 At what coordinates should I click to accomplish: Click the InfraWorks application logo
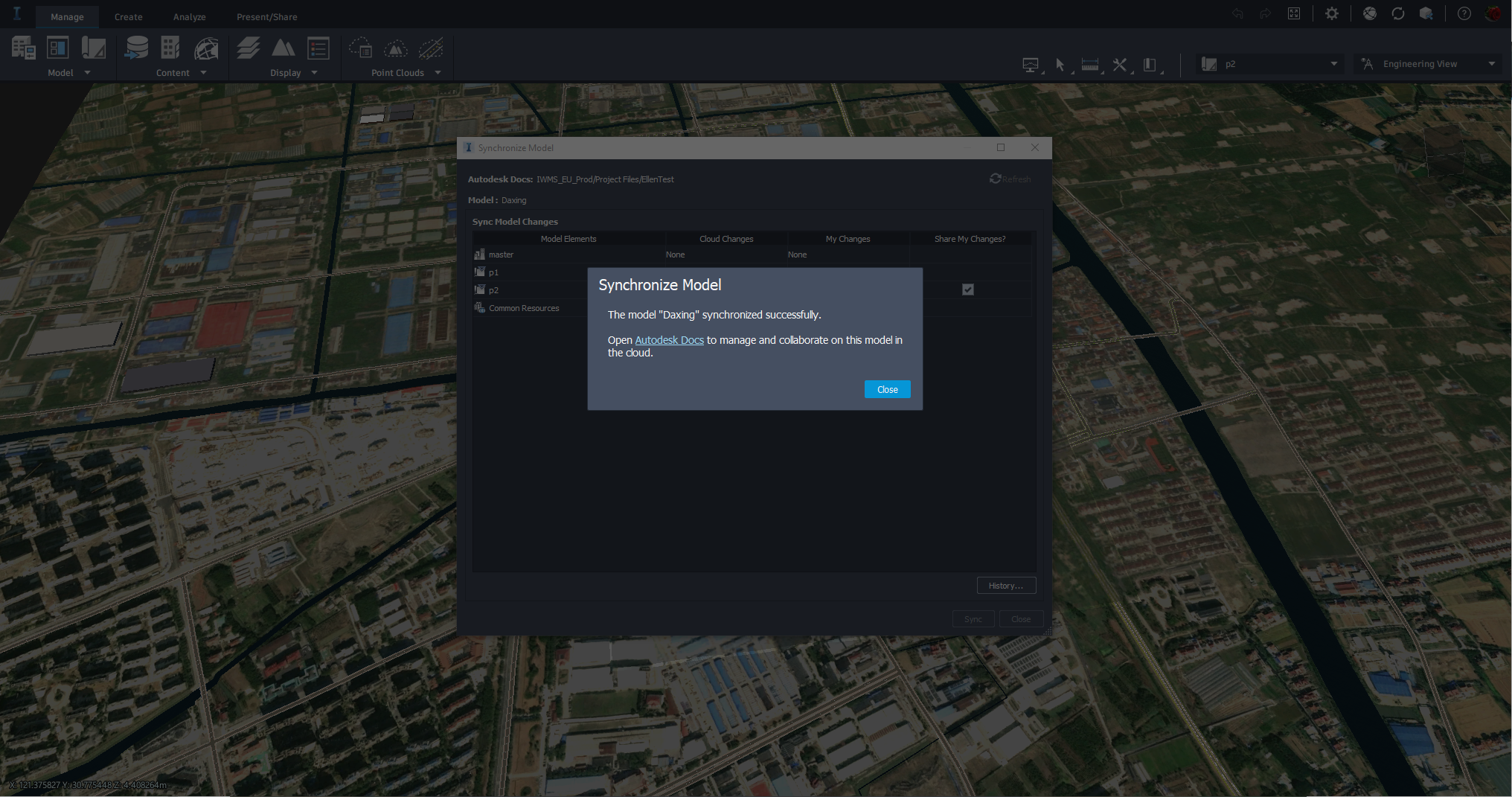click(17, 13)
